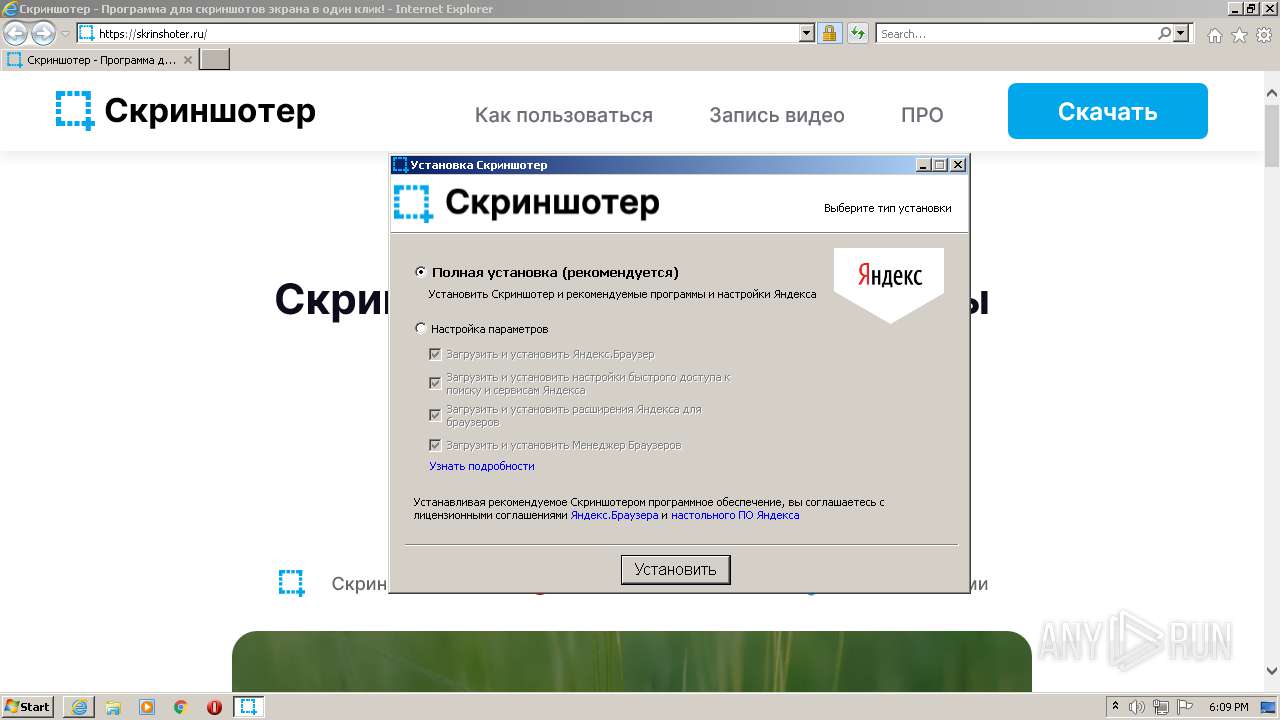Open the Chrome taskbar icon
The height and width of the screenshot is (720, 1280).
pyautogui.click(x=181, y=707)
